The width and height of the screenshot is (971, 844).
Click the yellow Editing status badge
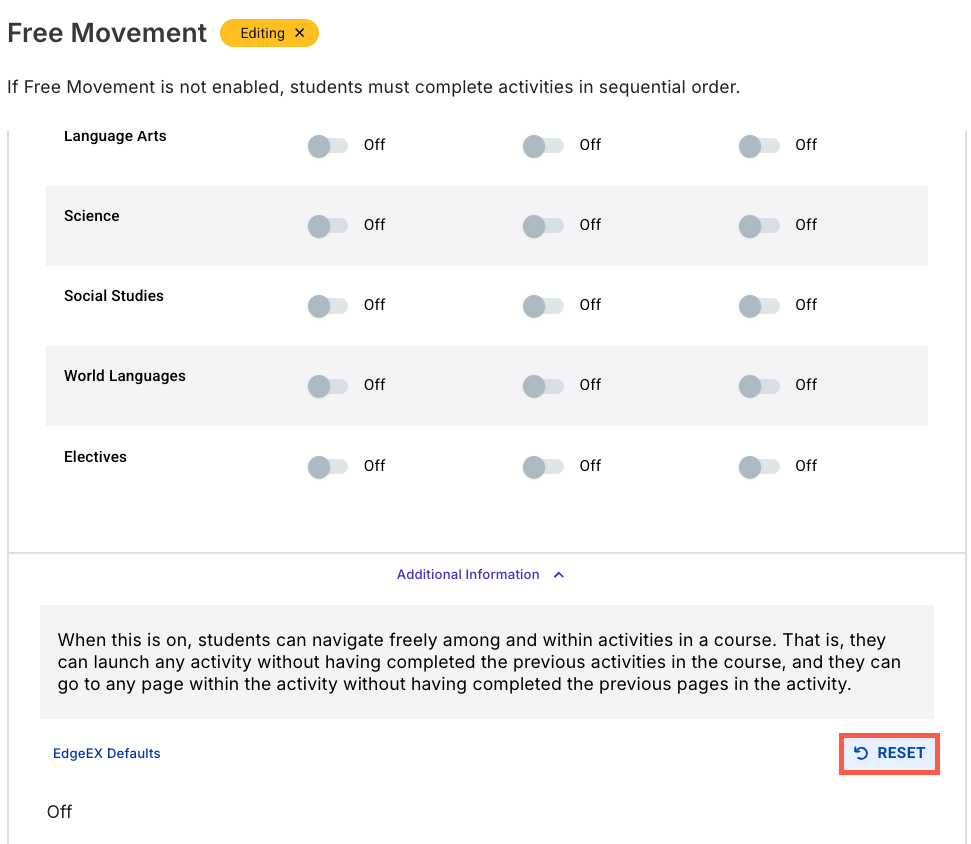click(x=269, y=33)
